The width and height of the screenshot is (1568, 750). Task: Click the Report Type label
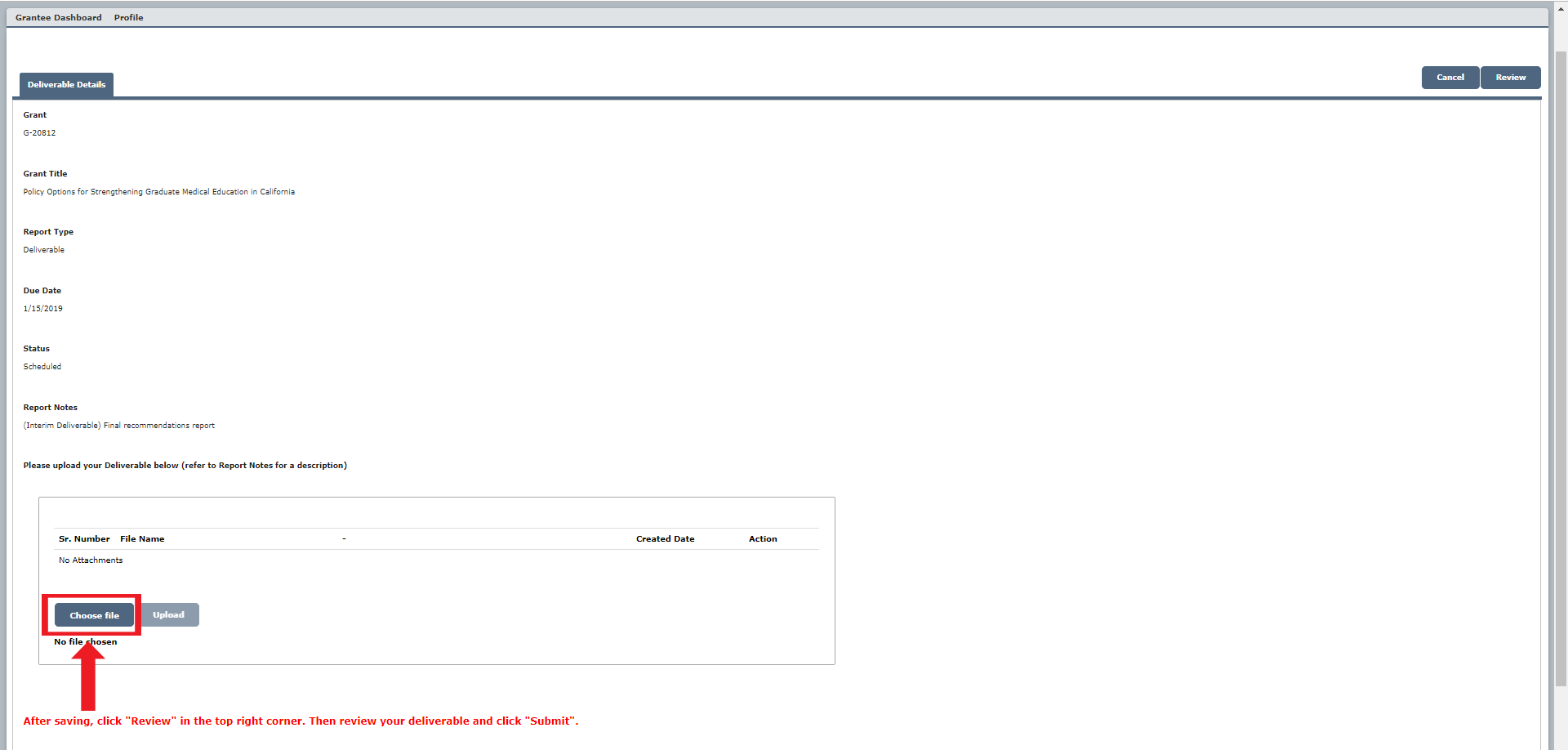(x=48, y=232)
